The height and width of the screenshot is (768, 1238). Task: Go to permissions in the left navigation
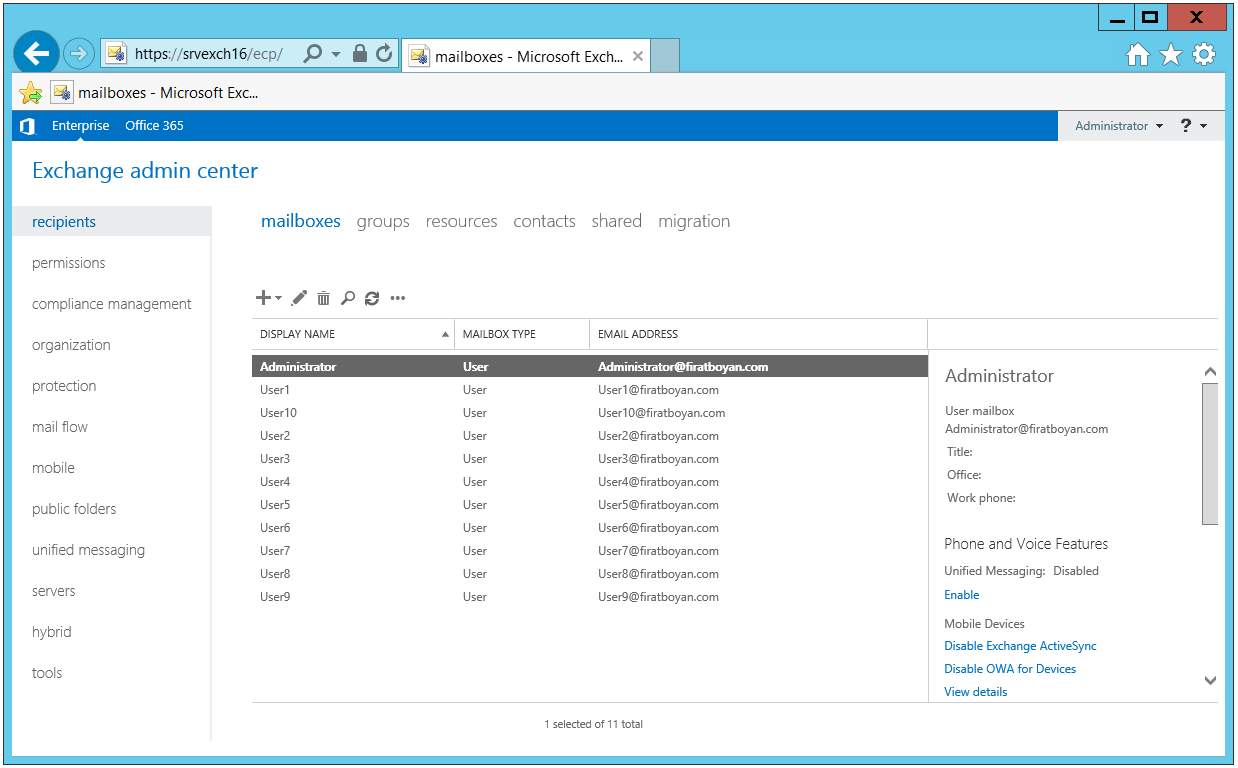click(x=68, y=263)
